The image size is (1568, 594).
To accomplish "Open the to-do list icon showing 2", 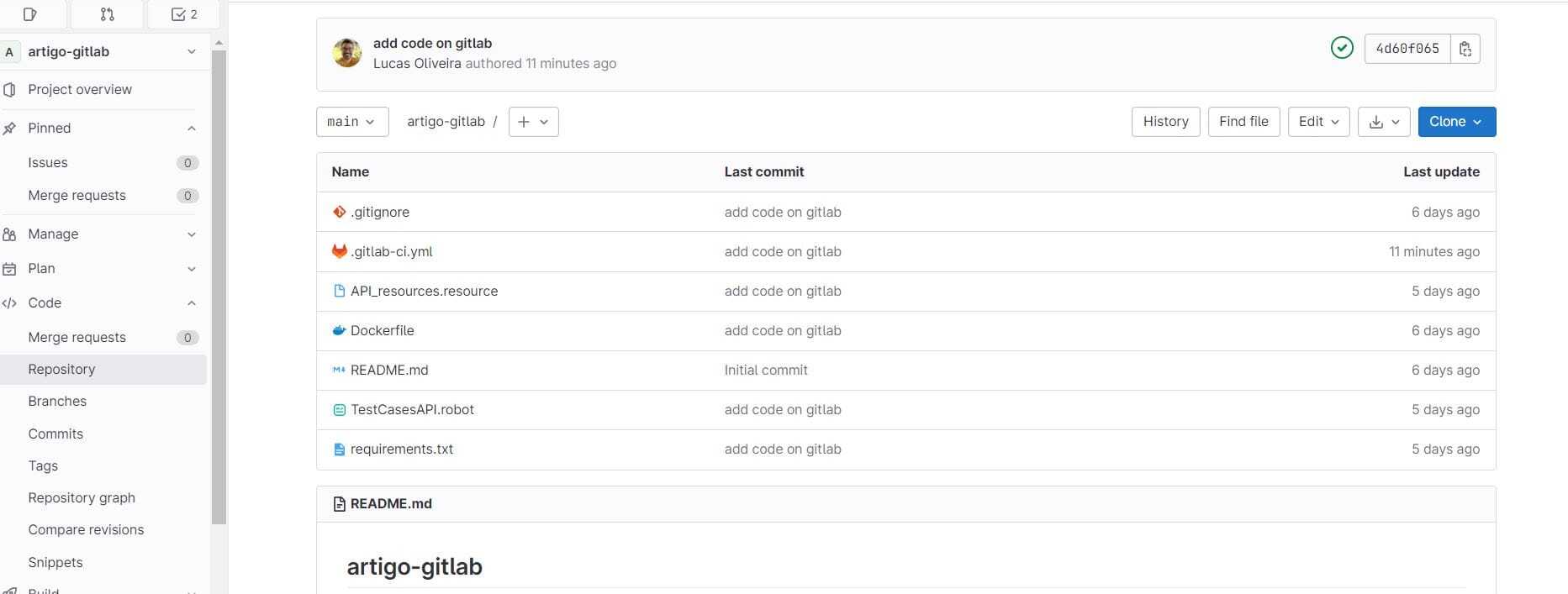I will (x=183, y=14).
